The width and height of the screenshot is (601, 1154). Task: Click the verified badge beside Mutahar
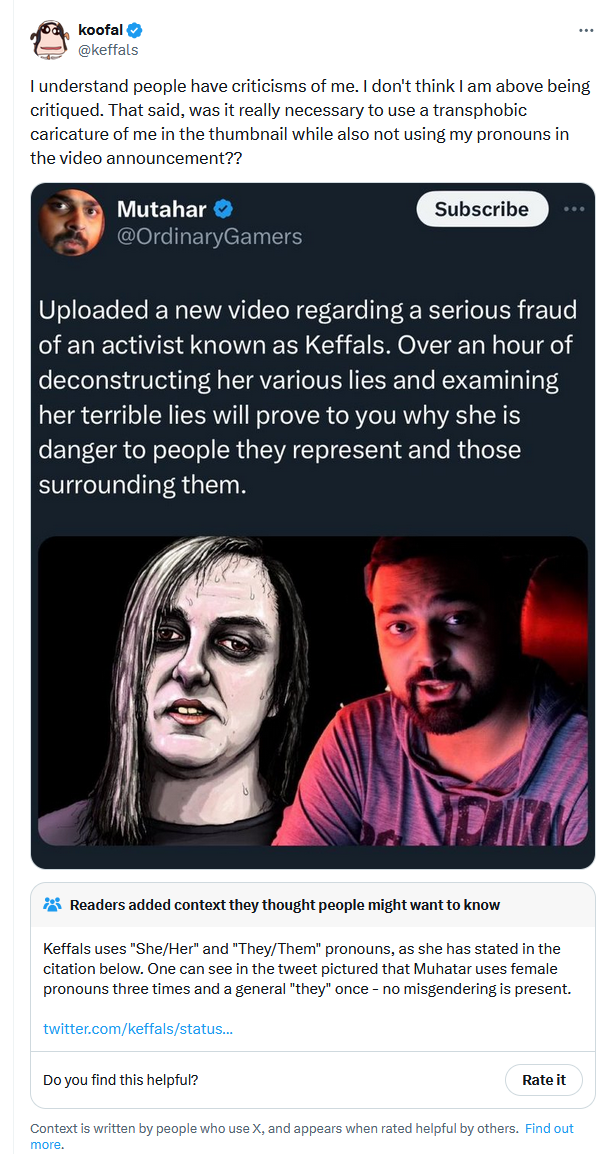coord(224,210)
